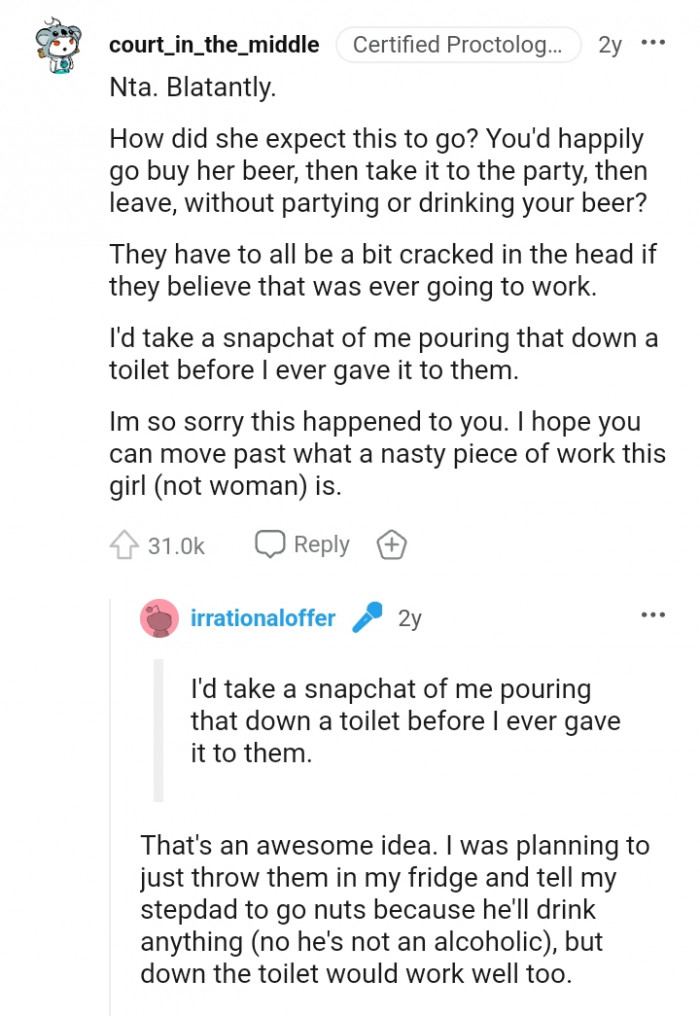700x1016 pixels.
Task: Click the speech bubble Reply icon
Action: coord(269,544)
